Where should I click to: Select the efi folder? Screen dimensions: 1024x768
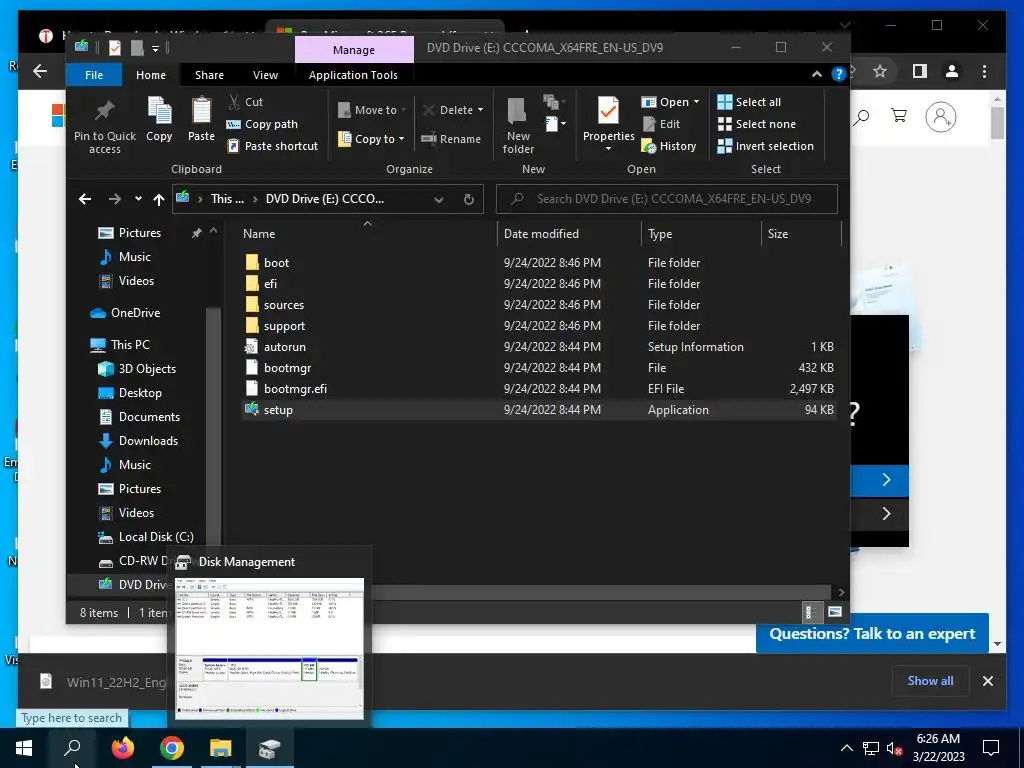pyautogui.click(x=539, y=283)
